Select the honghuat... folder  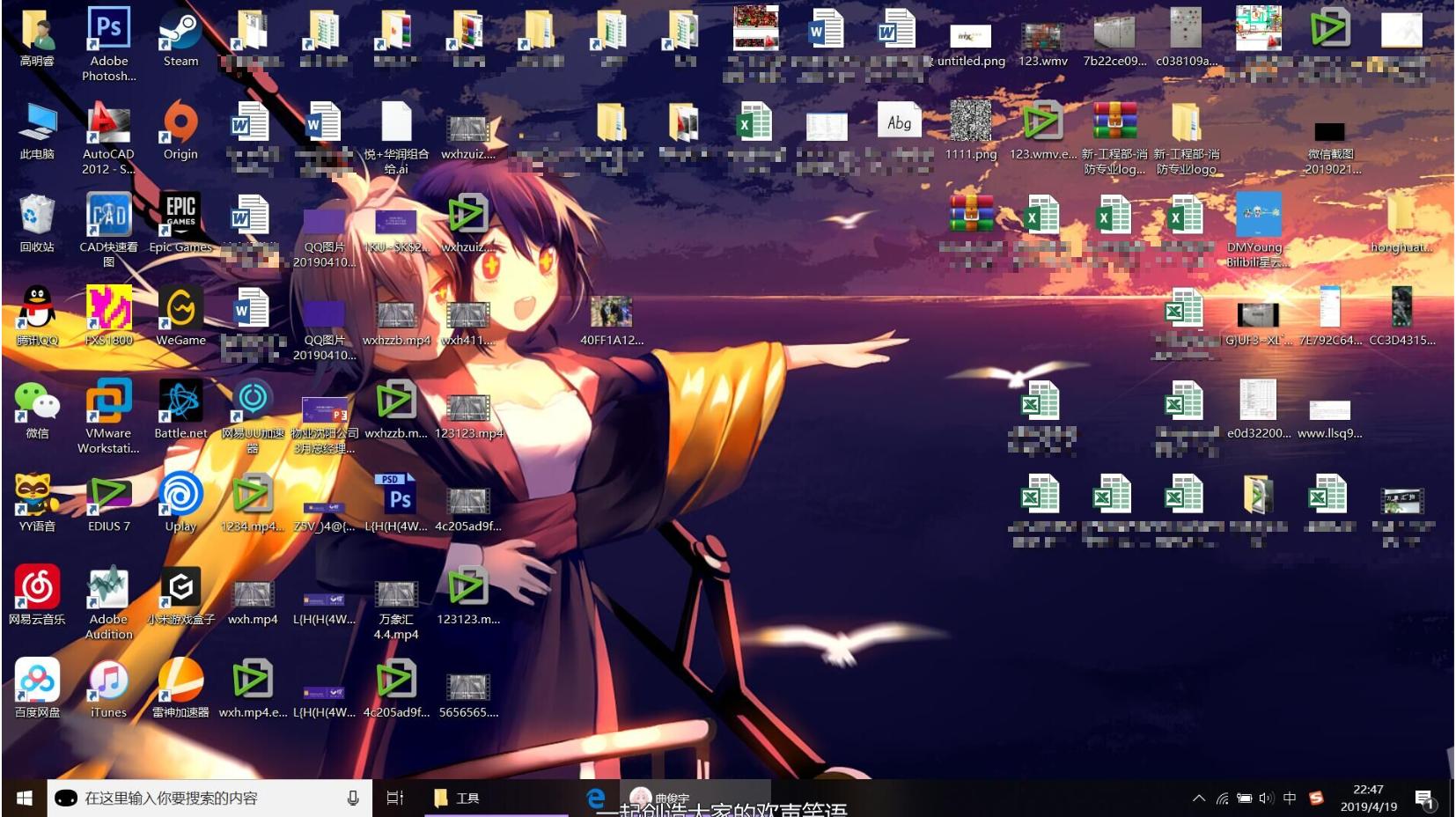coord(1401,224)
